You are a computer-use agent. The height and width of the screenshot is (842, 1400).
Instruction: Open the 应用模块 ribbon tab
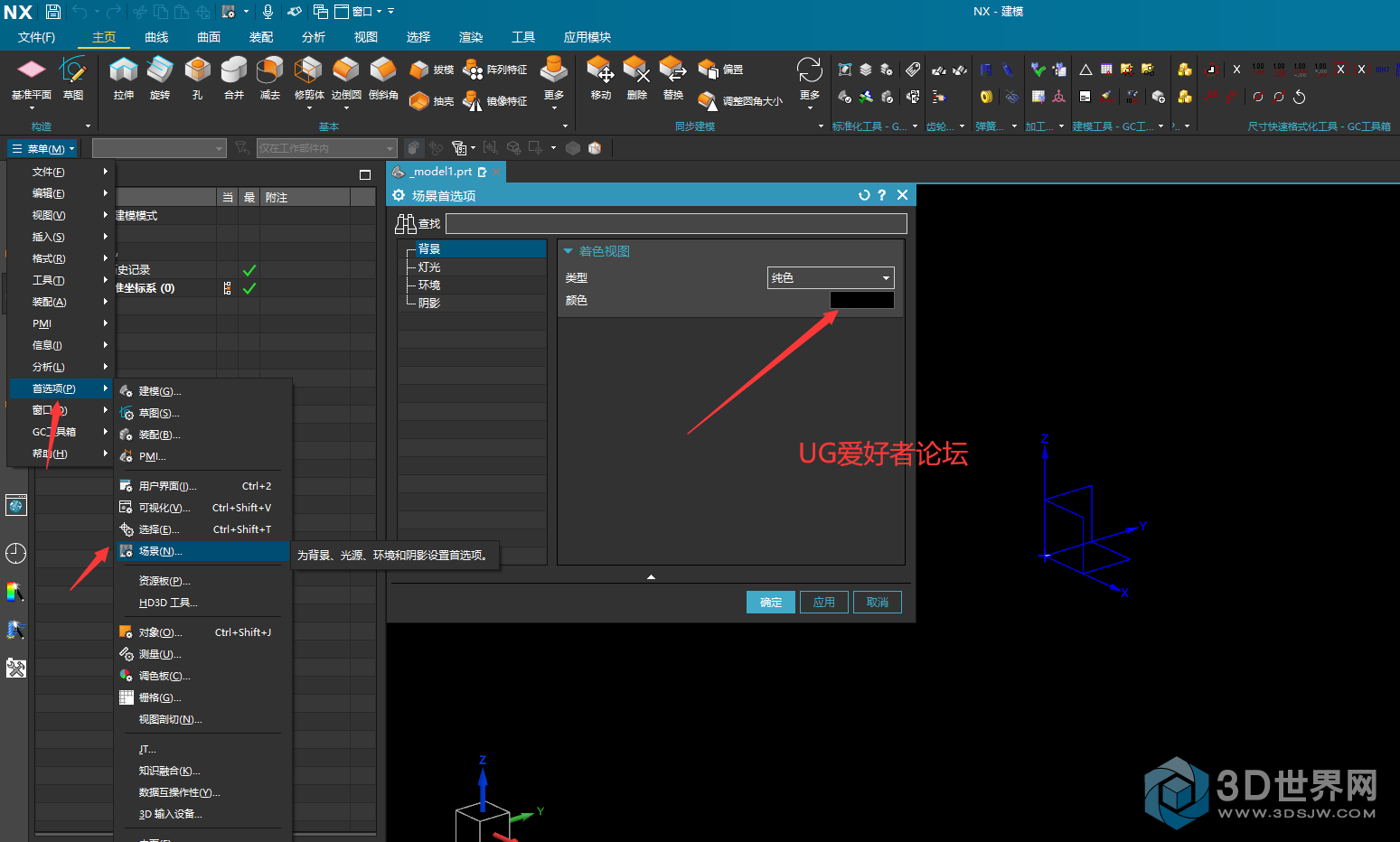[x=587, y=37]
